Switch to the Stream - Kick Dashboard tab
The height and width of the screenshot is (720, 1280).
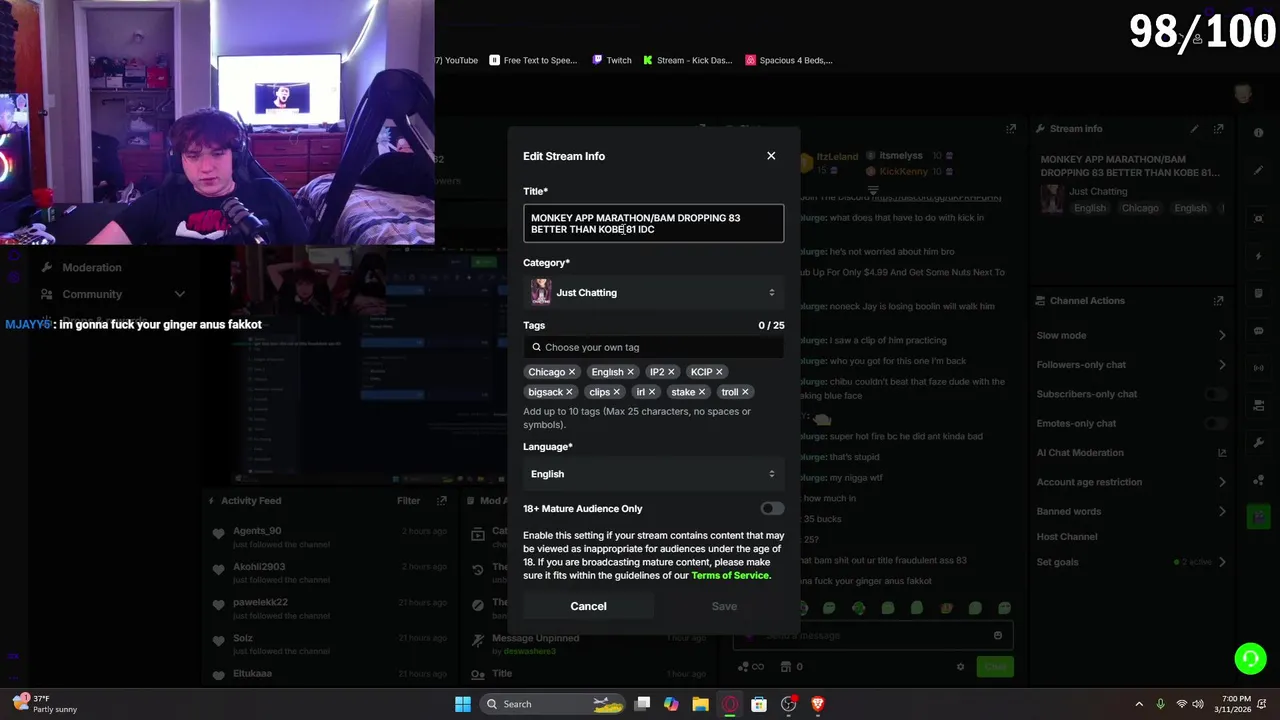688,60
